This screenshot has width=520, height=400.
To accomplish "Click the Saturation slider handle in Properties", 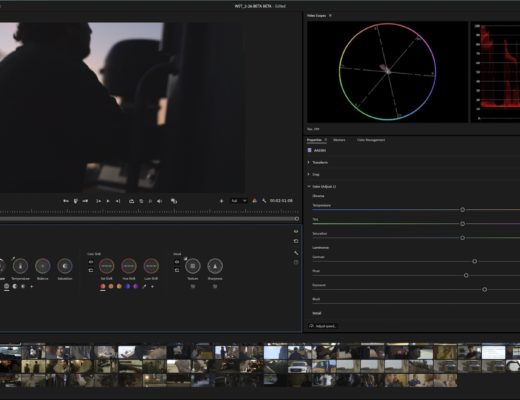I will pos(462,238).
